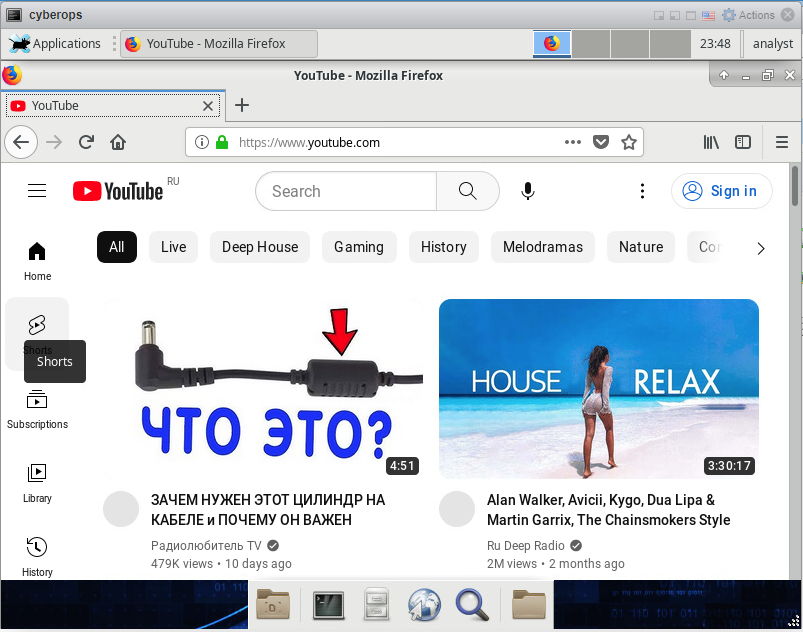Screen dimensions: 803x632
Task: Open application finder magnifier in dock
Action: (472, 604)
